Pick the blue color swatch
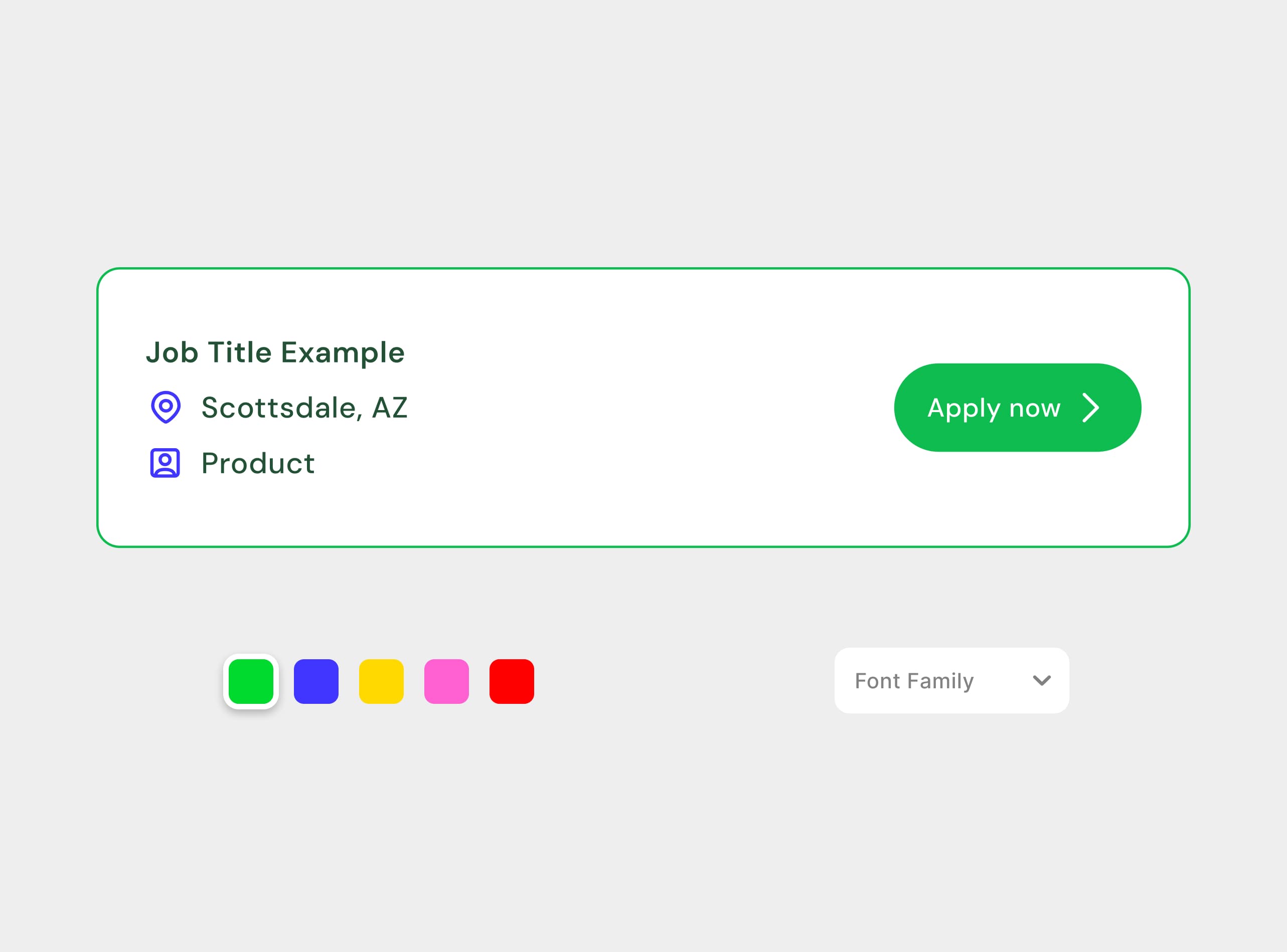The width and height of the screenshot is (1287, 952). pos(316,681)
